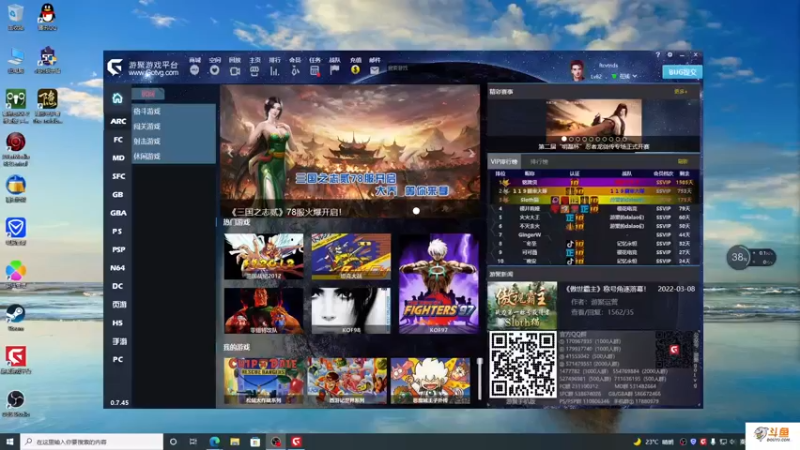Viewport: 800px width, 450px height.
Task: Open the 邮件 mail envelope icon
Action: tap(374, 71)
